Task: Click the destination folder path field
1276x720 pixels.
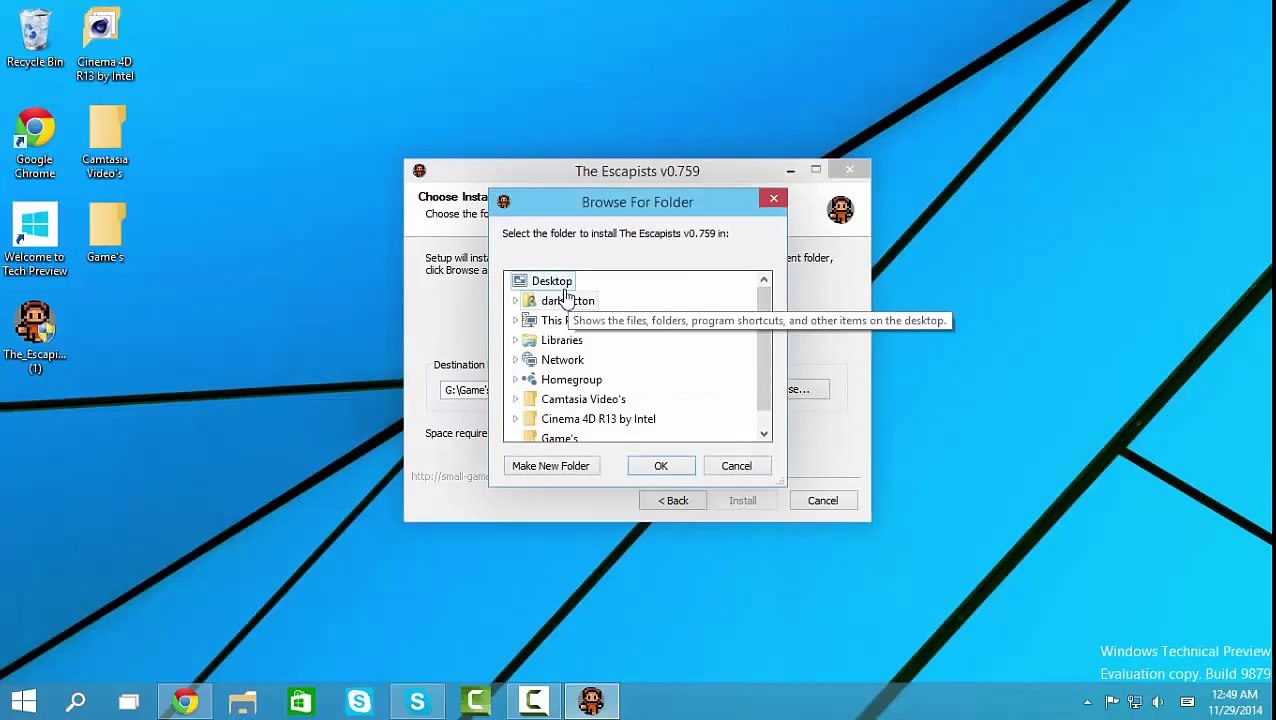Action: point(465,390)
